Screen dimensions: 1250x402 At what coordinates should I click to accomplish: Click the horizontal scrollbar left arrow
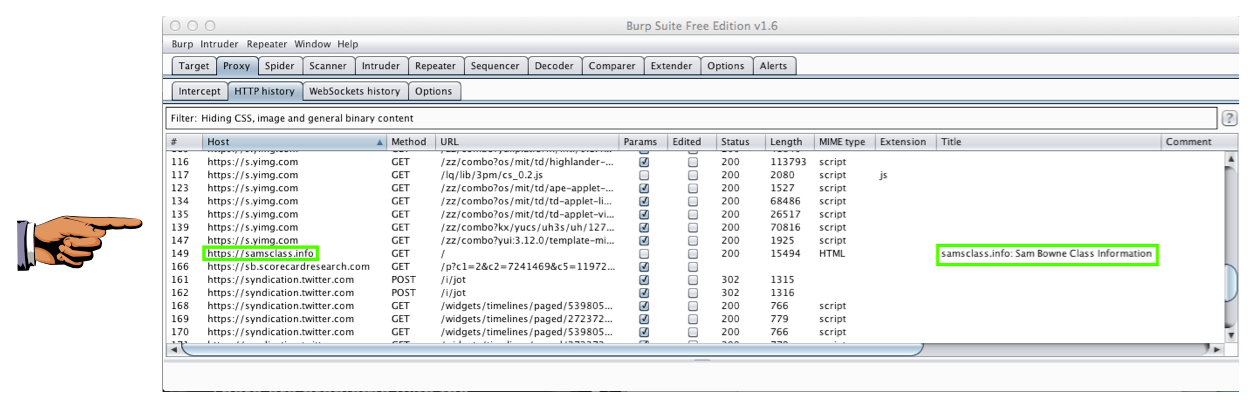175,350
